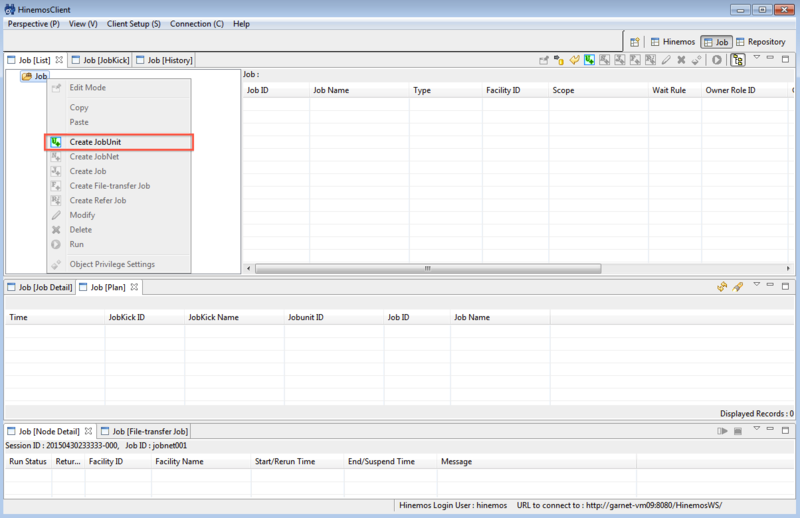This screenshot has width=800, height=518.
Task: Minimize the Job [List] panel
Action: click(x=770, y=58)
